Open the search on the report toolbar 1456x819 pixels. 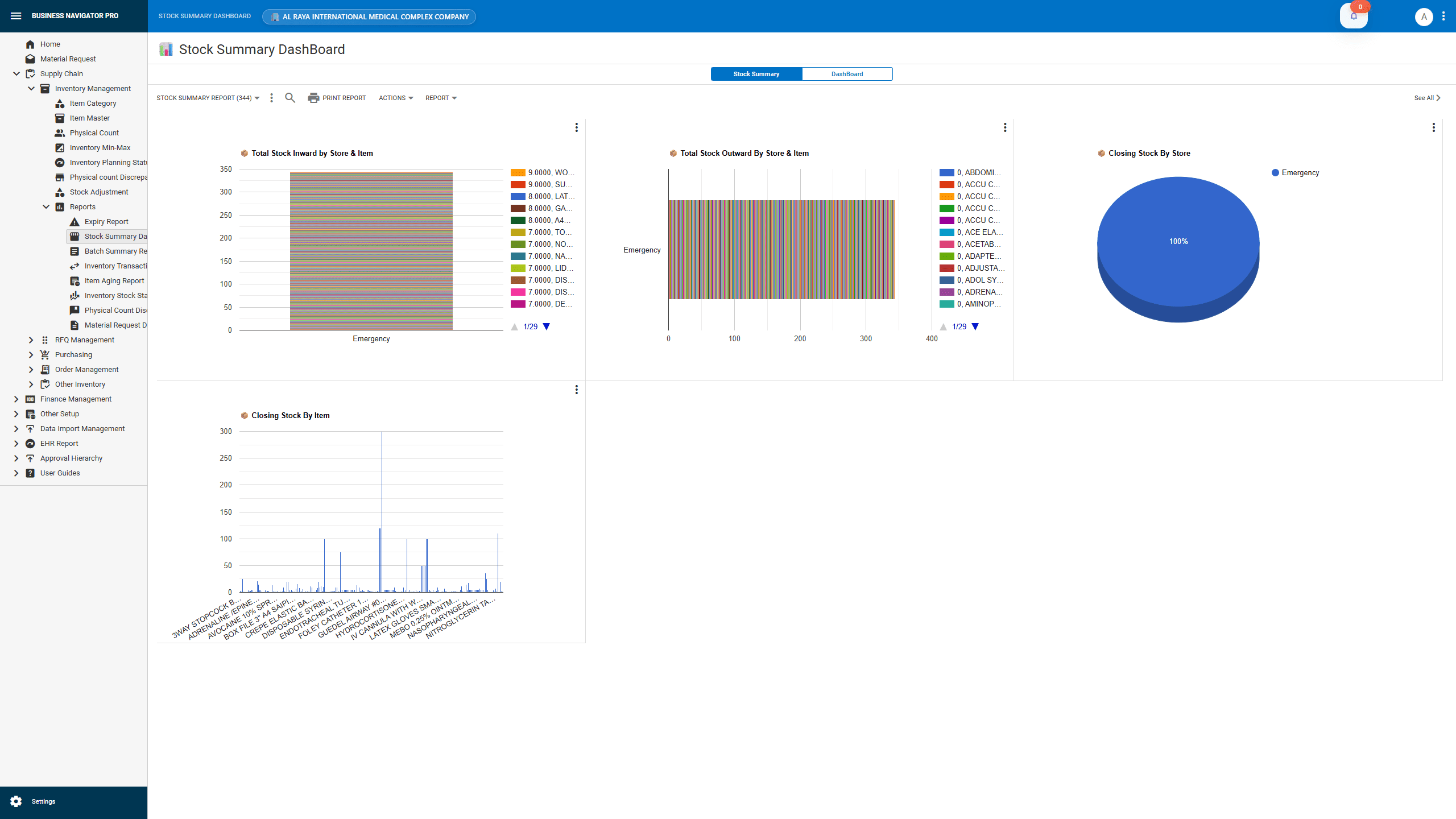[290, 98]
